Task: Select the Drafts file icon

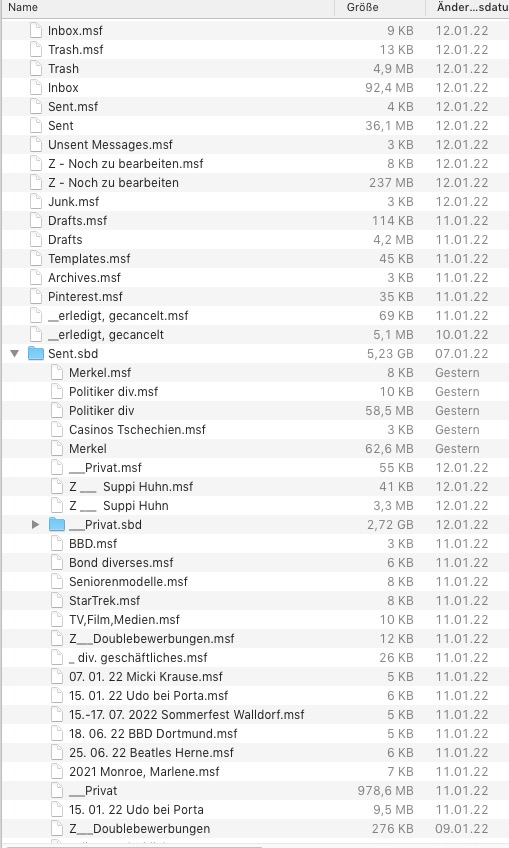Action: pyautogui.click(x=36, y=240)
